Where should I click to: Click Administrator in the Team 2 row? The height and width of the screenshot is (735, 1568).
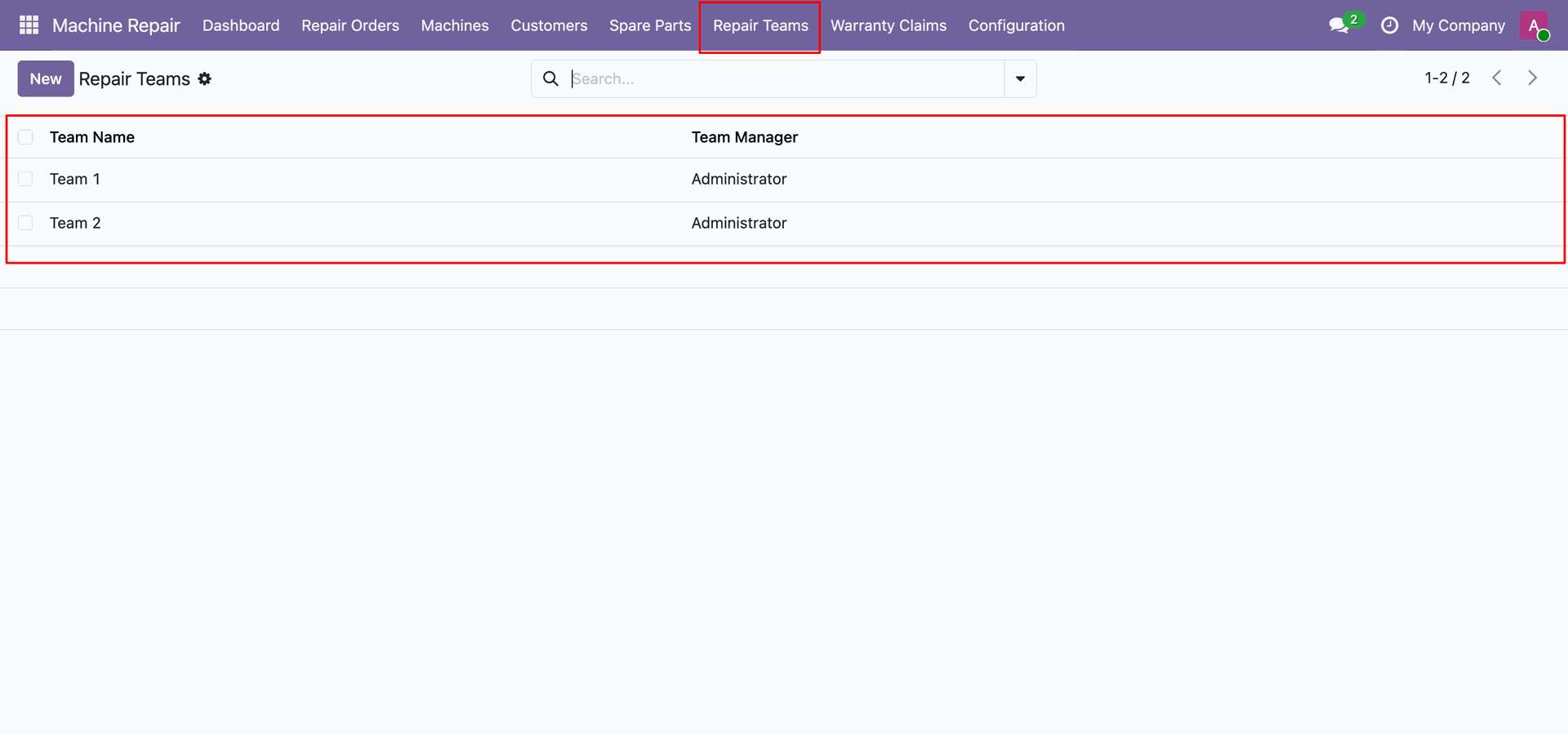click(x=739, y=223)
